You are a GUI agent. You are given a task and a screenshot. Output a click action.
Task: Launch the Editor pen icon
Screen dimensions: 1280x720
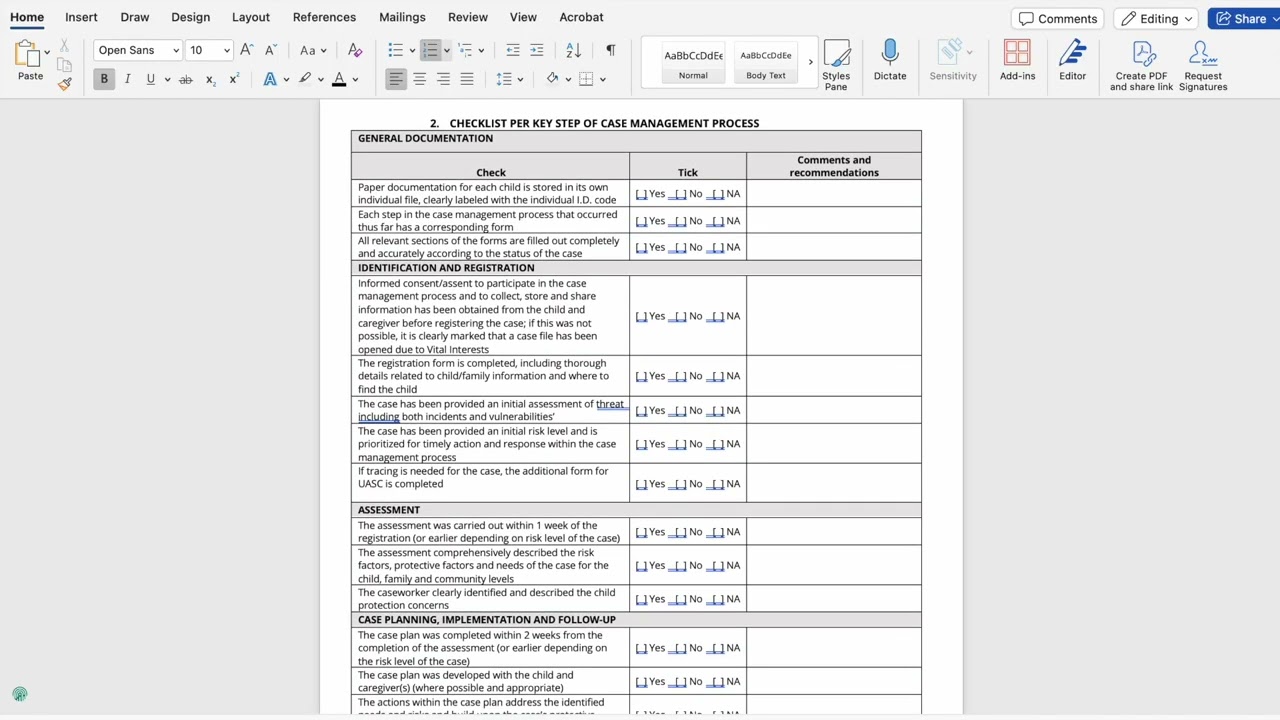coord(1072,60)
